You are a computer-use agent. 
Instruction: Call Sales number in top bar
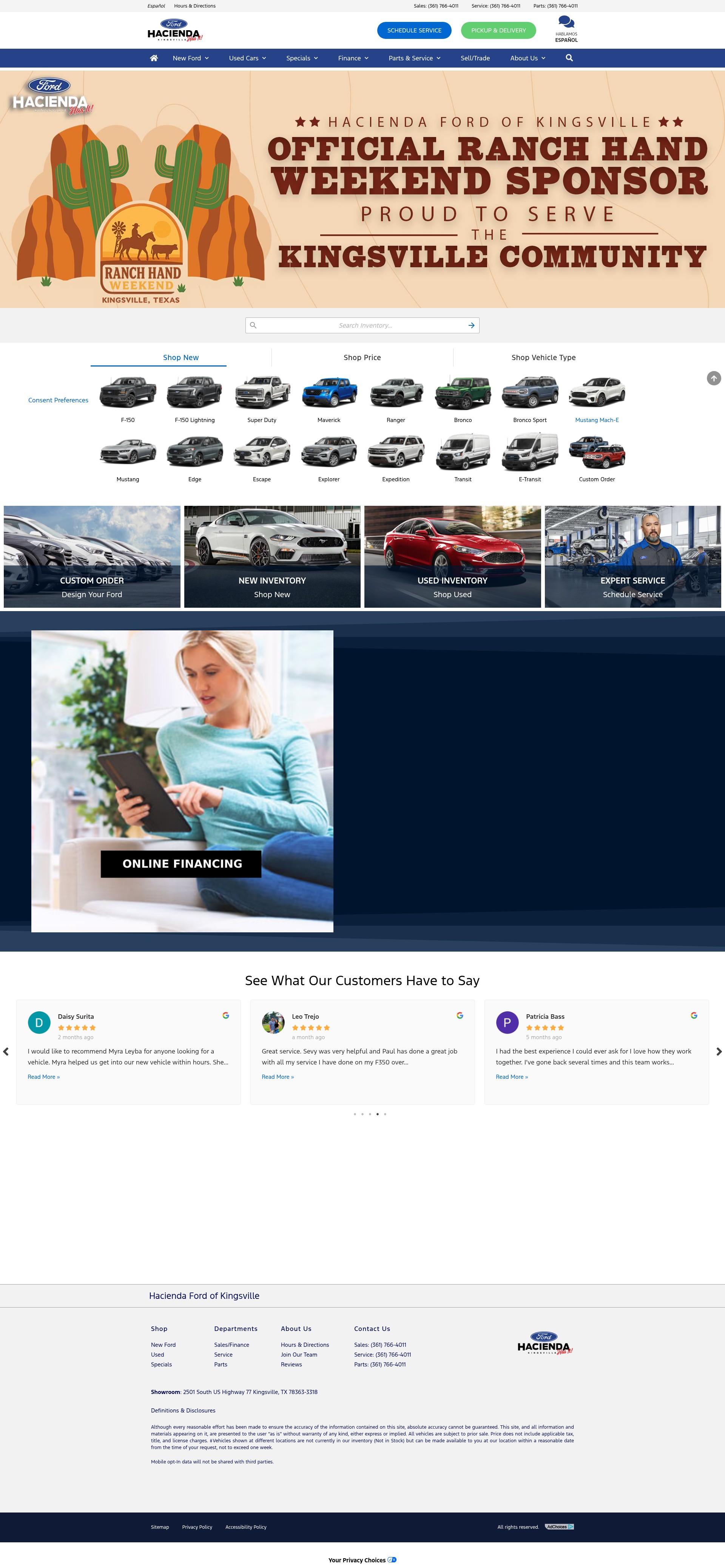[436, 6]
